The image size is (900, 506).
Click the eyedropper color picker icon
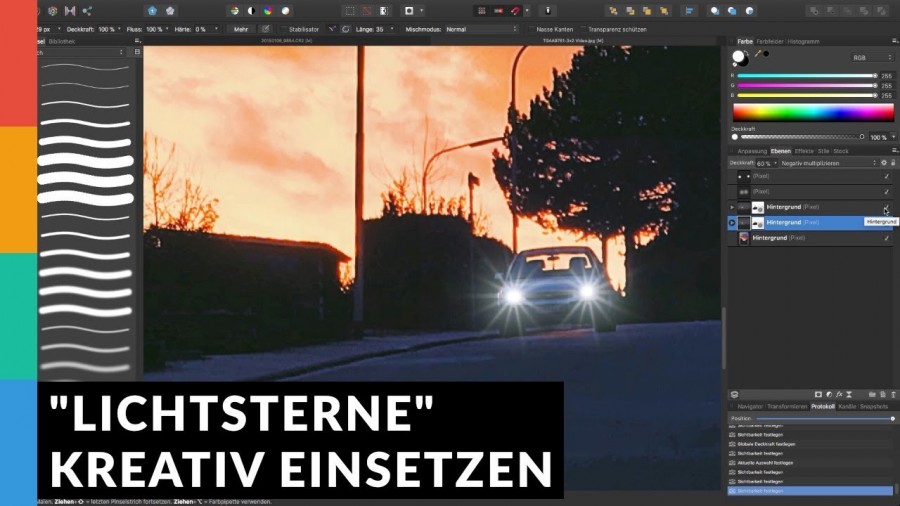point(758,53)
